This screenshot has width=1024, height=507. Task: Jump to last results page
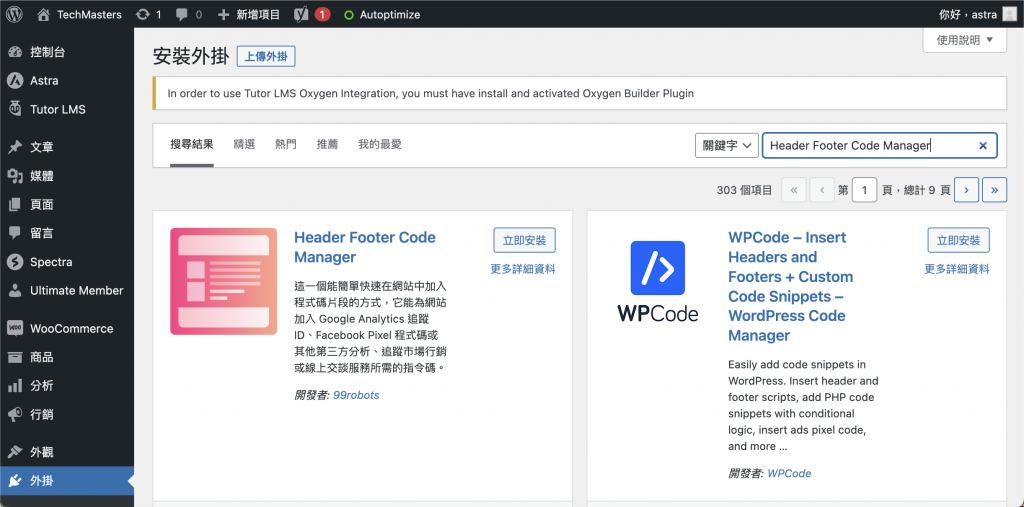coord(995,190)
